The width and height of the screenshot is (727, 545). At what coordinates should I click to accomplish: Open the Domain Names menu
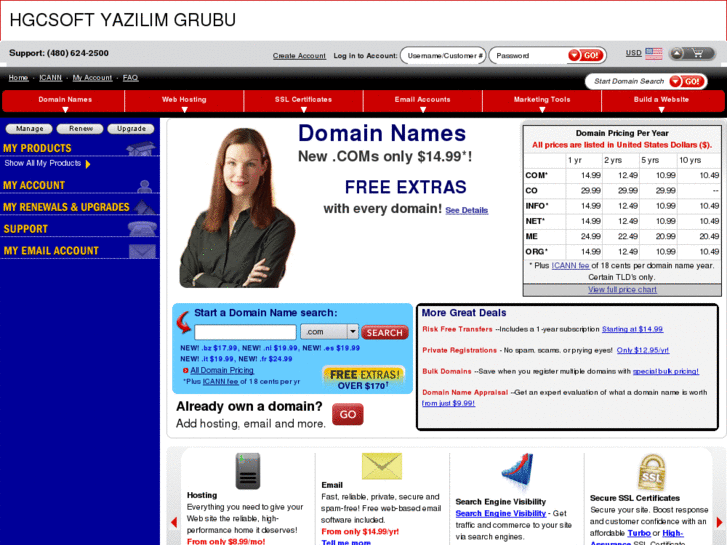pos(65,102)
